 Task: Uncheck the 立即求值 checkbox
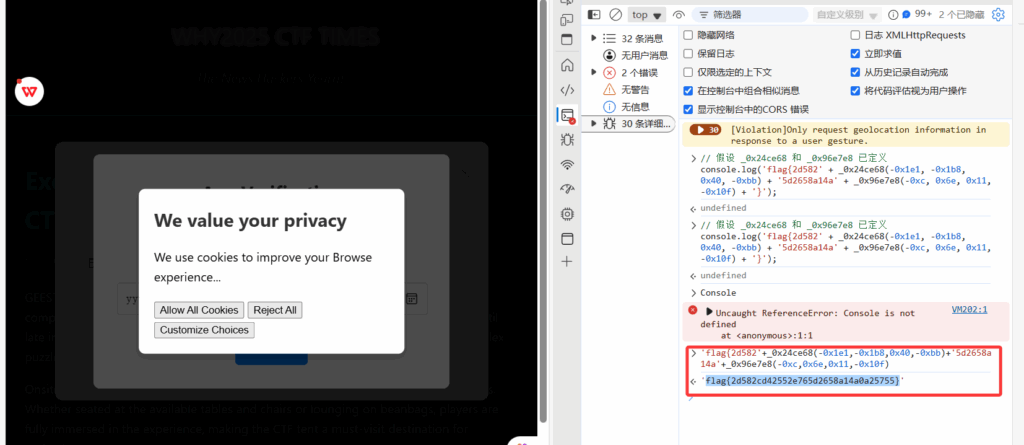[855, 54]
